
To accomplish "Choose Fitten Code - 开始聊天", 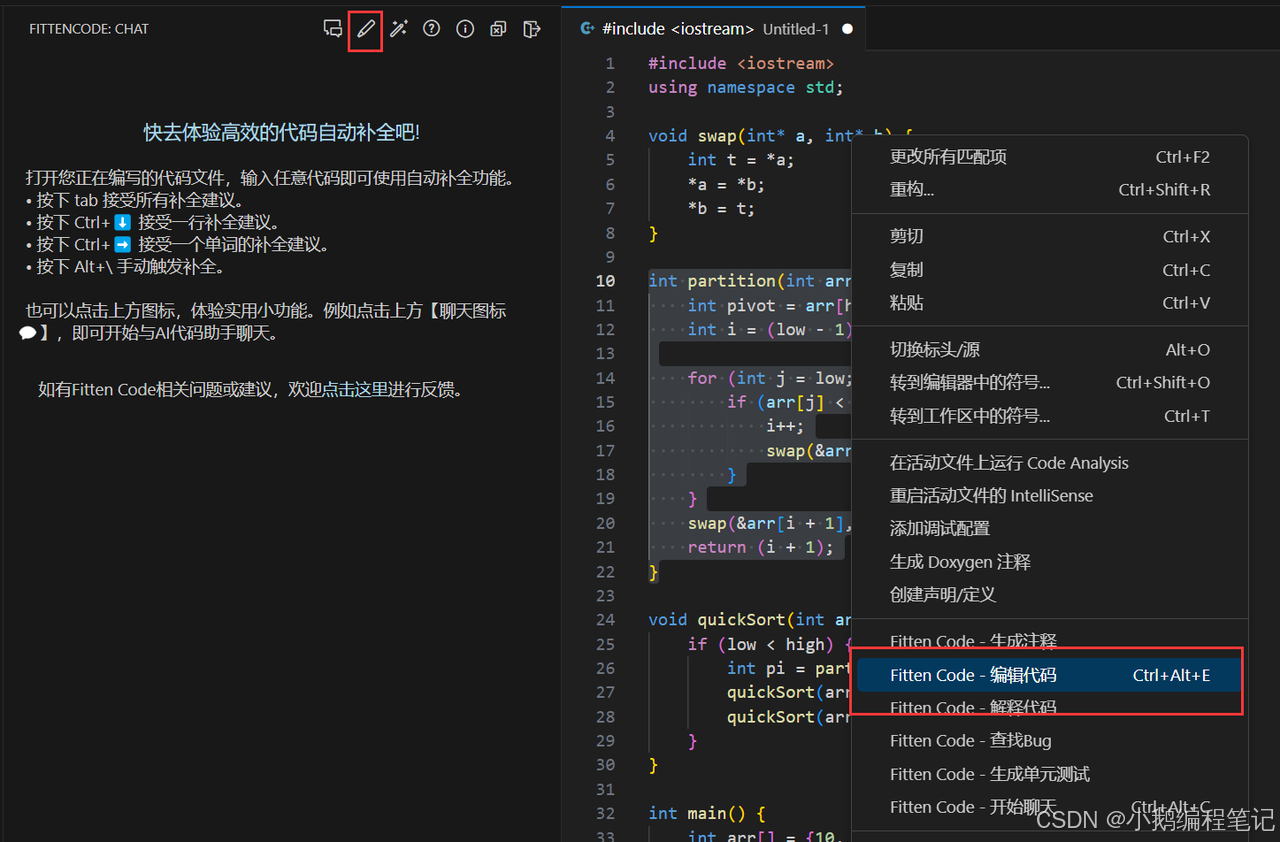I will coord(1050,807).
